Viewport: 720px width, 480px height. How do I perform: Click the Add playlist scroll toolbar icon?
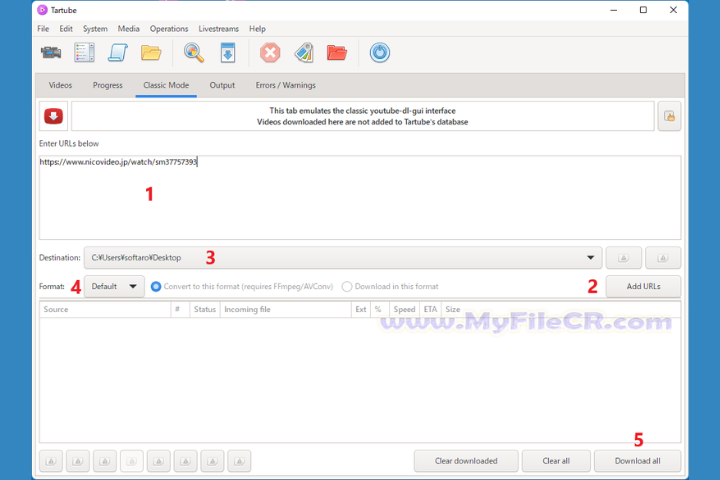click(118, 52)
